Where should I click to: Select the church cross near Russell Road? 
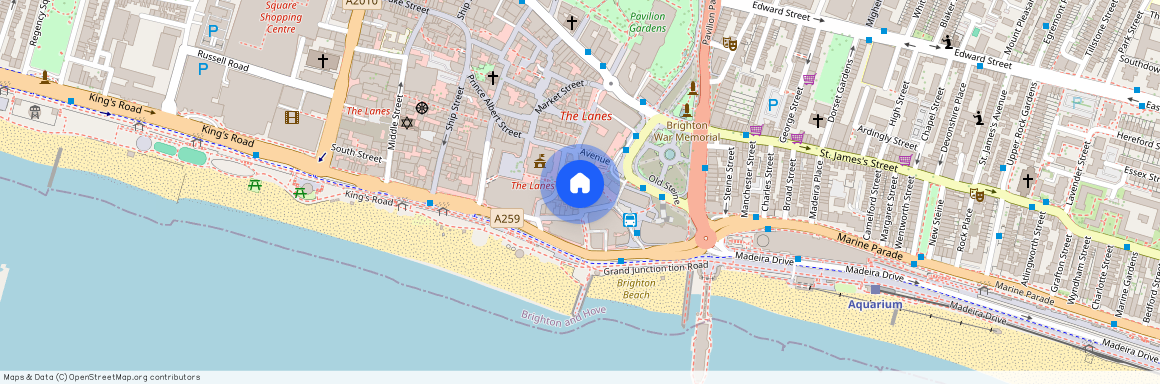(x=323, y=61)
